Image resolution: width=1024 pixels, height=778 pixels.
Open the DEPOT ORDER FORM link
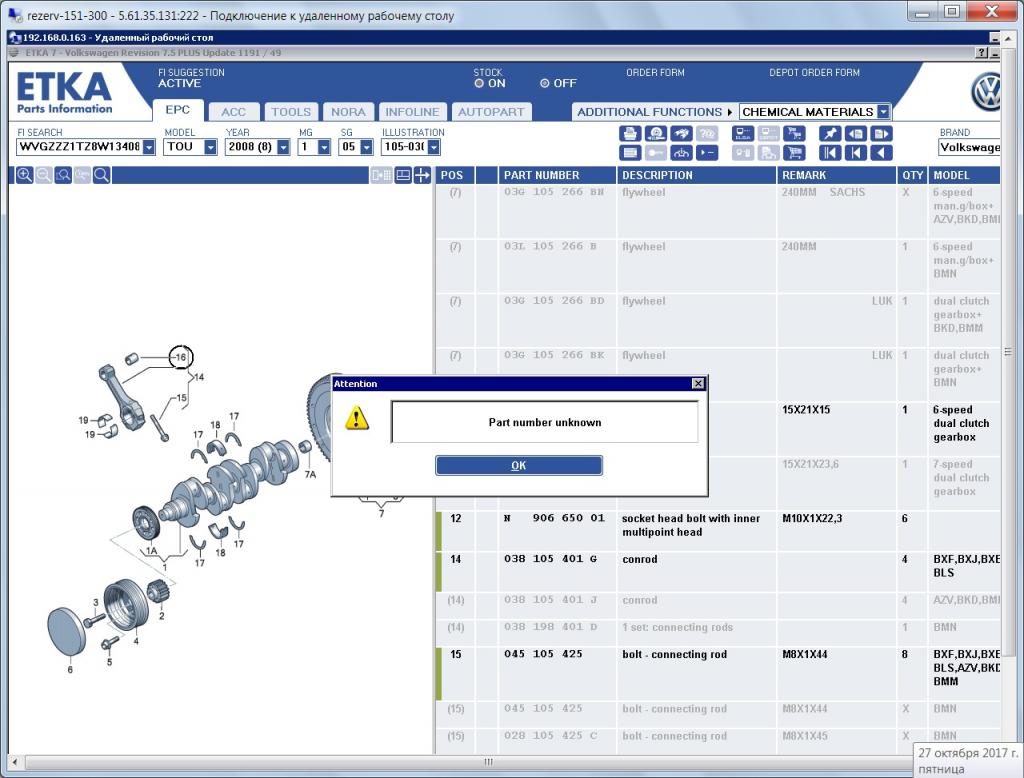click(x=814, y=73)
